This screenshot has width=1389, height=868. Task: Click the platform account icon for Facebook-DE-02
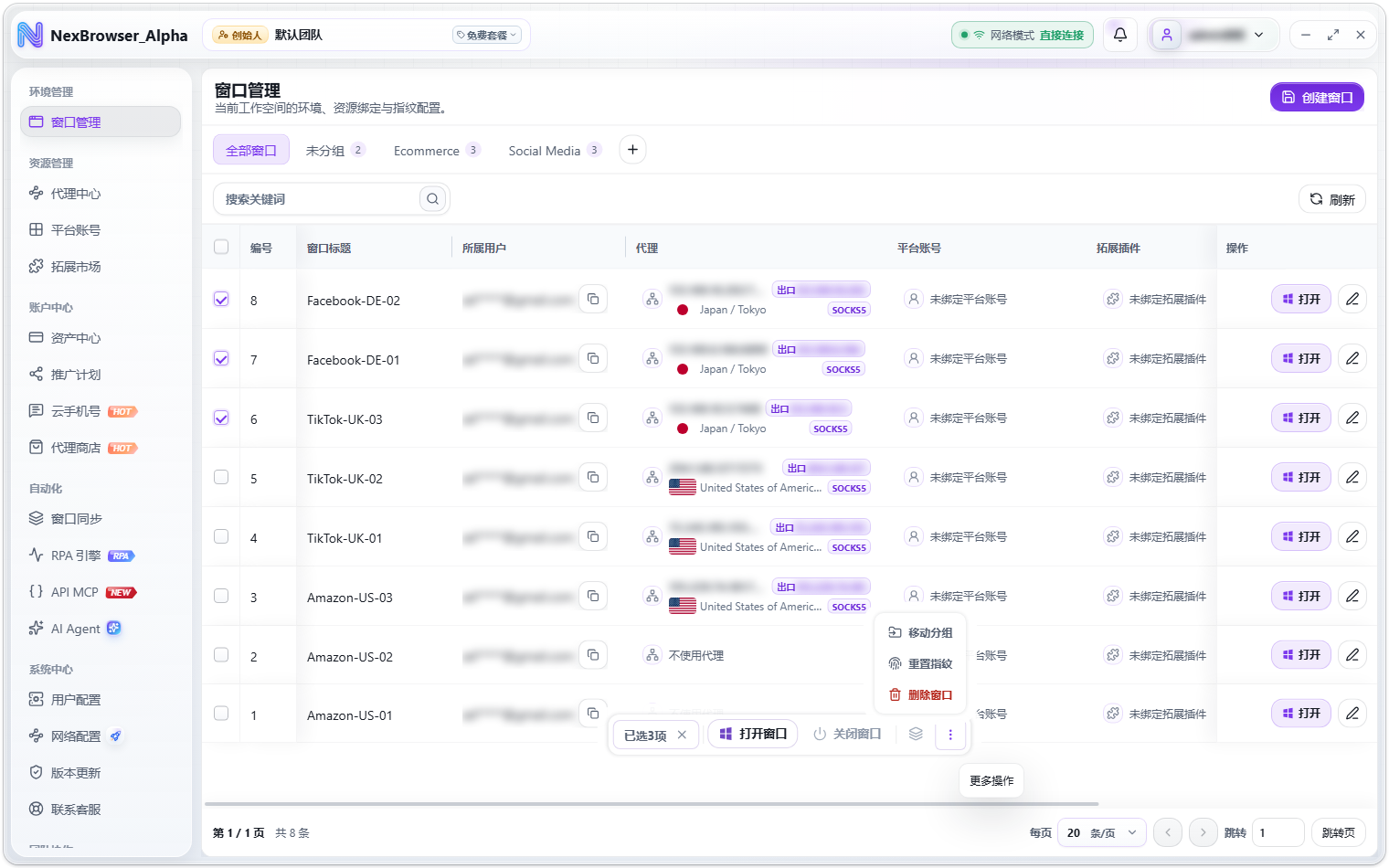(x=913, y=299)
